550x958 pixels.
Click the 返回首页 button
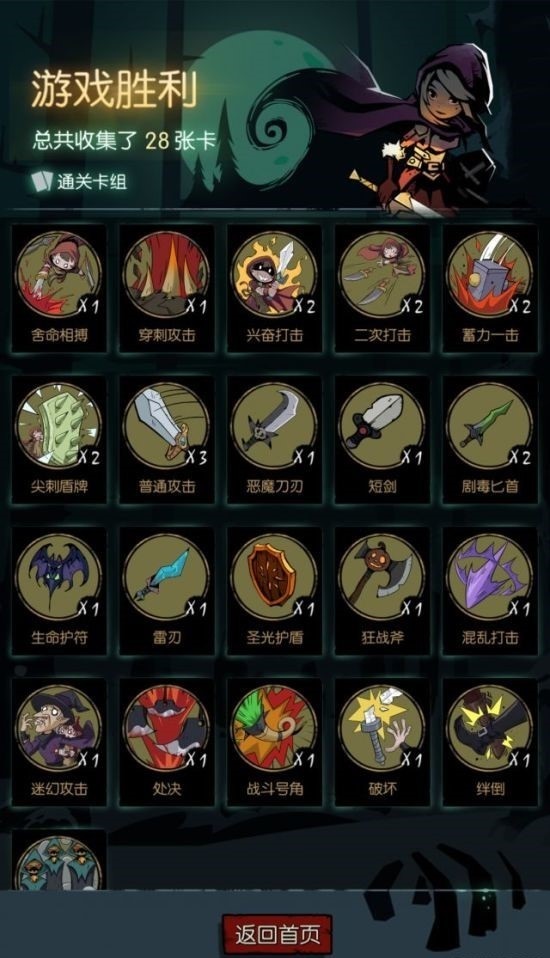[x=277, y=934]
